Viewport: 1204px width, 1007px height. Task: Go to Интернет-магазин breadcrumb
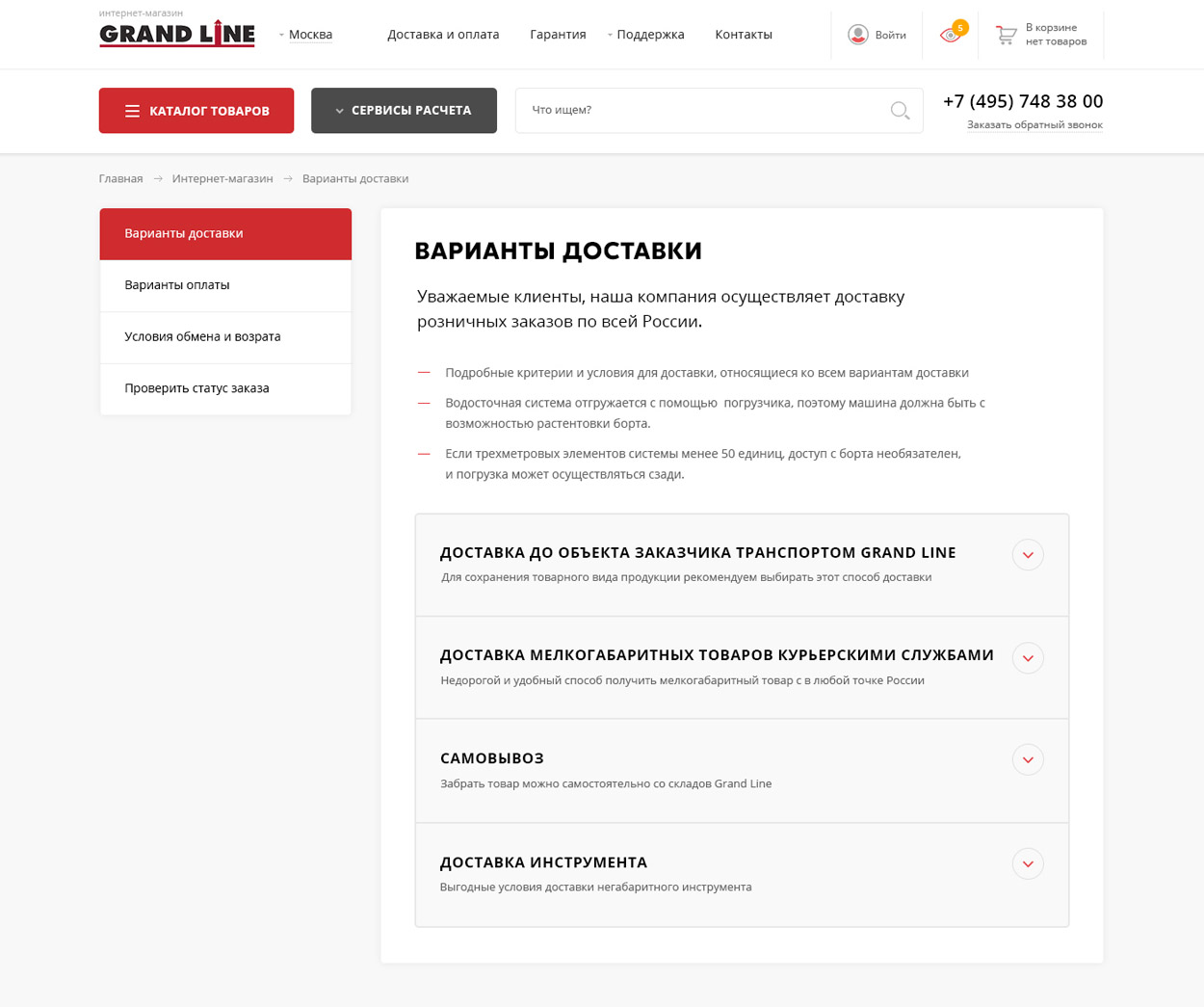click(x=222, y=179)
